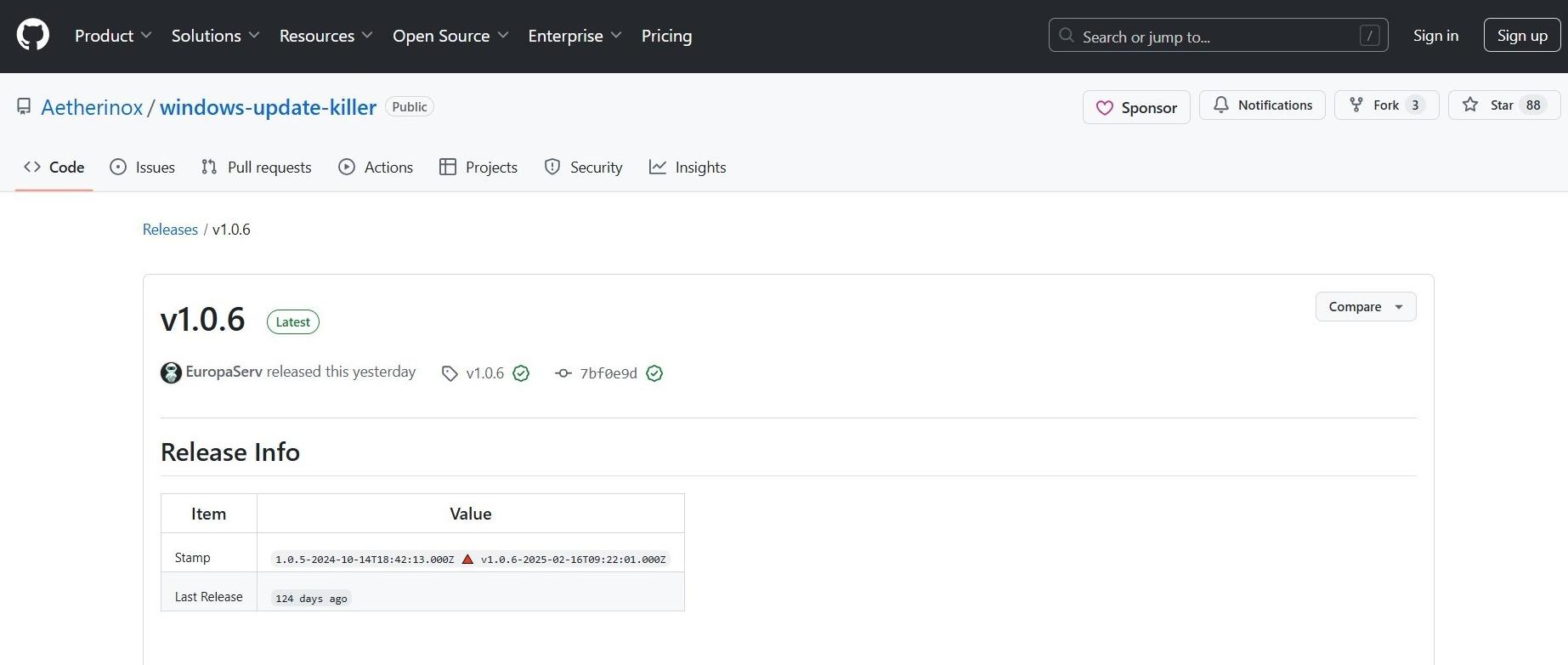The width and height of the screenshot is (1568, 665).
Task: Click the v1.0.6 tag icon
Action: (450, 373)
